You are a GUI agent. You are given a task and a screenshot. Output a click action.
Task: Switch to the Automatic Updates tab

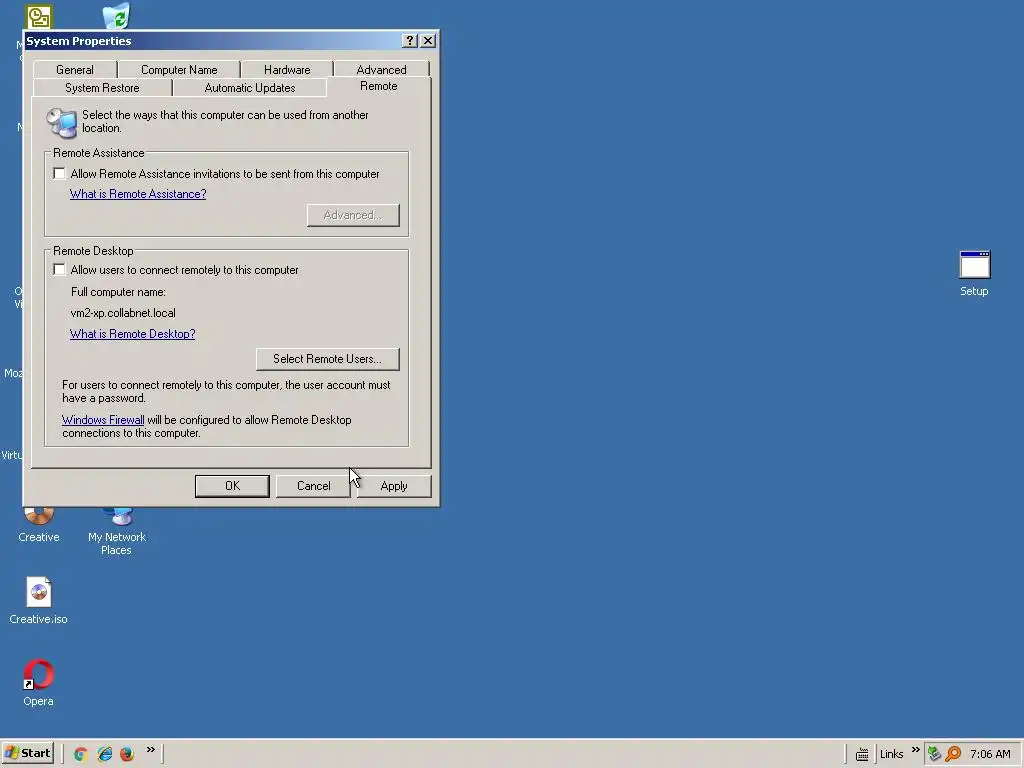(x=249, y=88)
